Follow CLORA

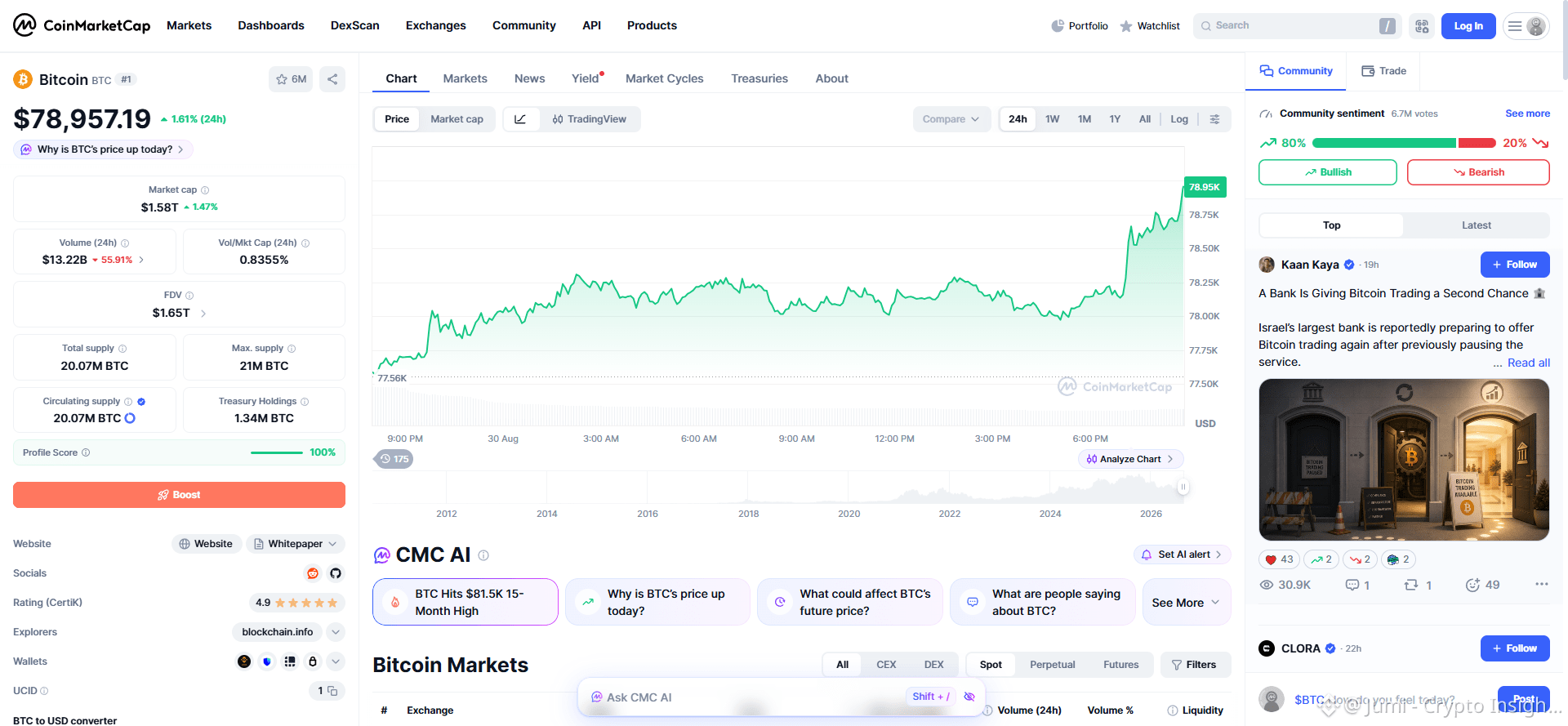(x=1515, y=648)
